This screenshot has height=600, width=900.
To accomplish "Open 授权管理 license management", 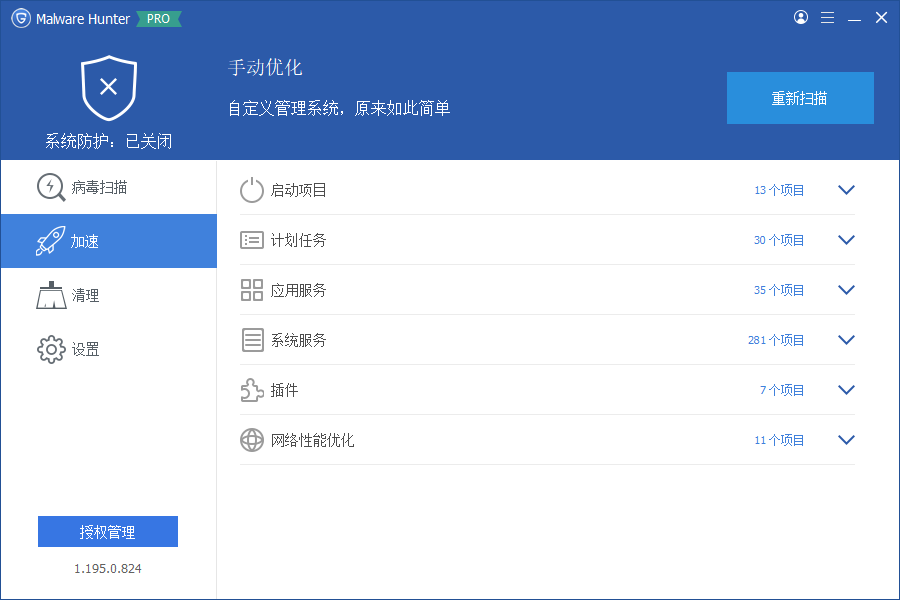I will click(107, 531).
